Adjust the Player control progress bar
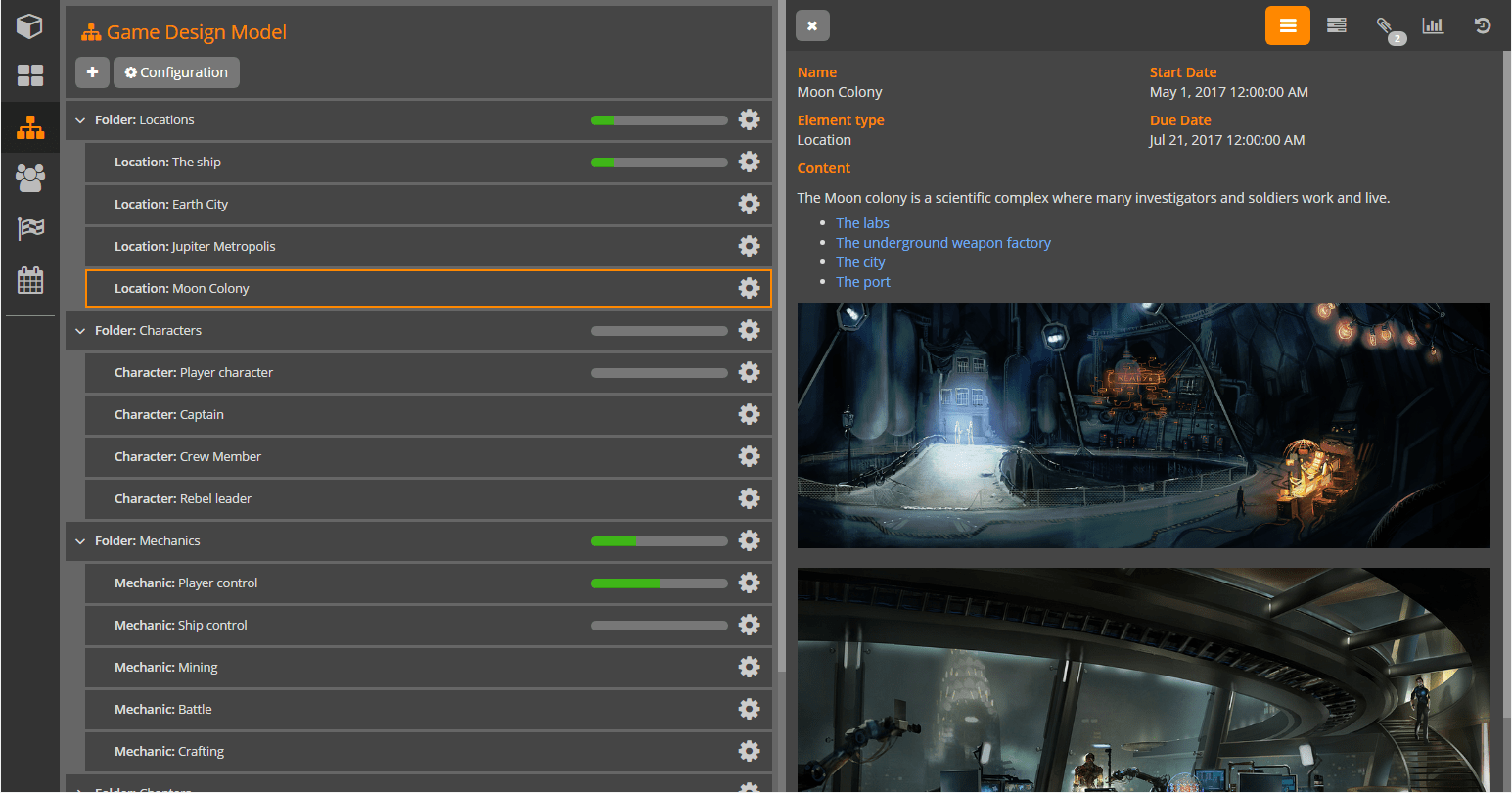The width and height of the screenshot is (1512, 793). click(660, 583)
